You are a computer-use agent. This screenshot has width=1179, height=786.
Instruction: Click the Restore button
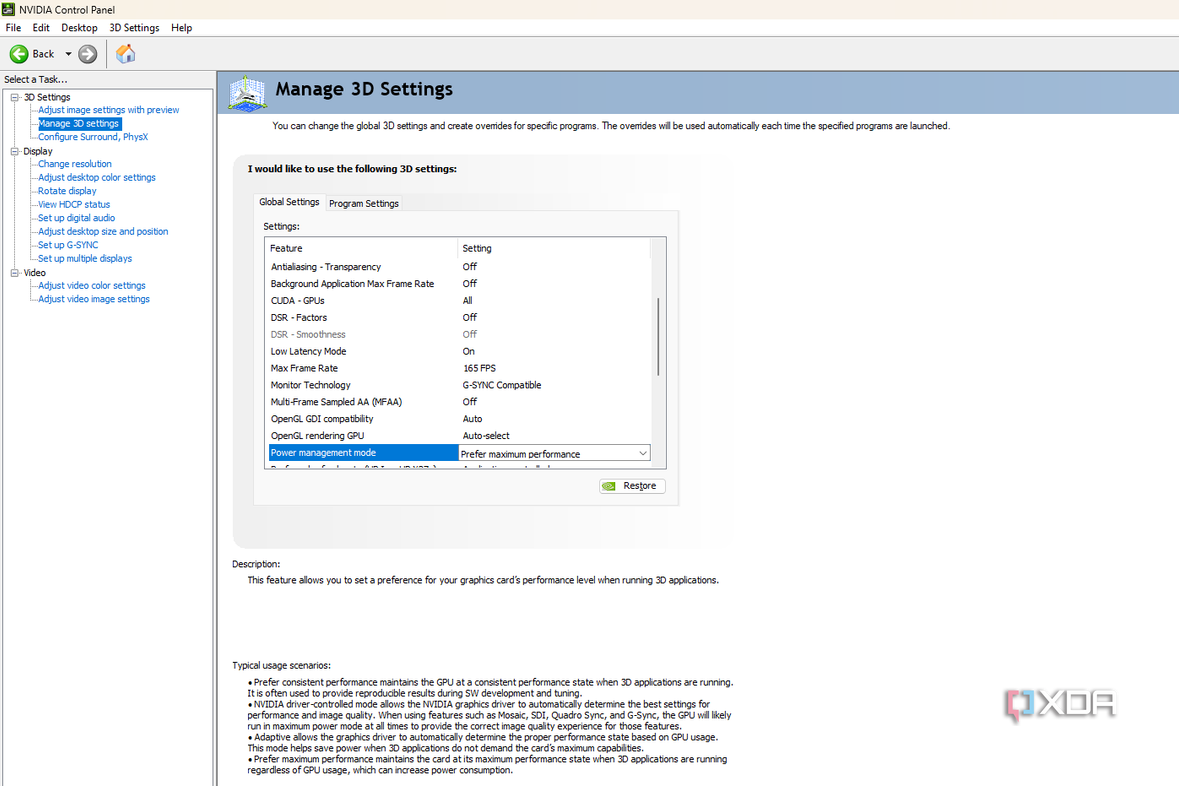click(632, 486)
